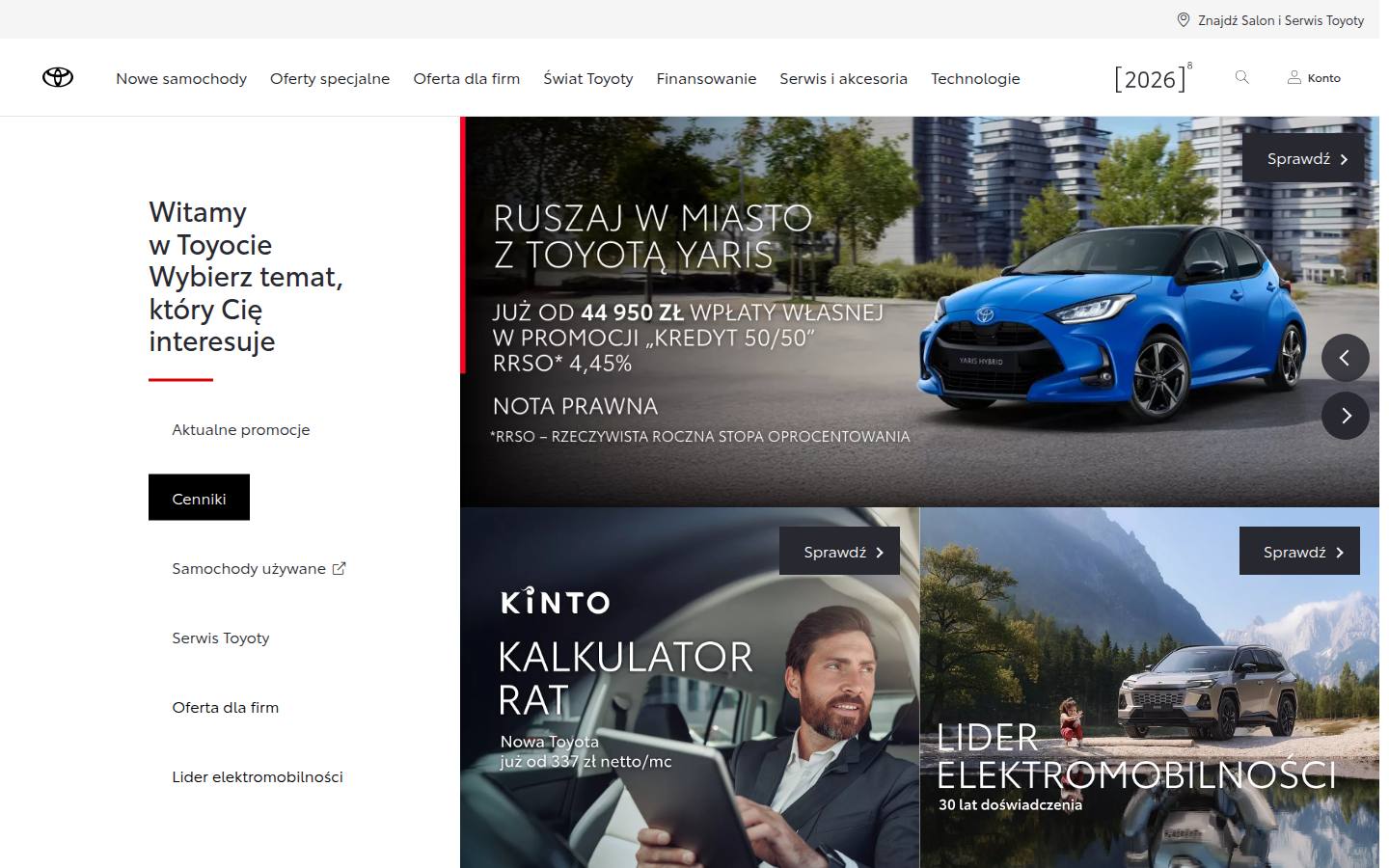1389x868 pixels.
Task: Select Aktualne promocje topic
Action: click(x=241, y=429)
